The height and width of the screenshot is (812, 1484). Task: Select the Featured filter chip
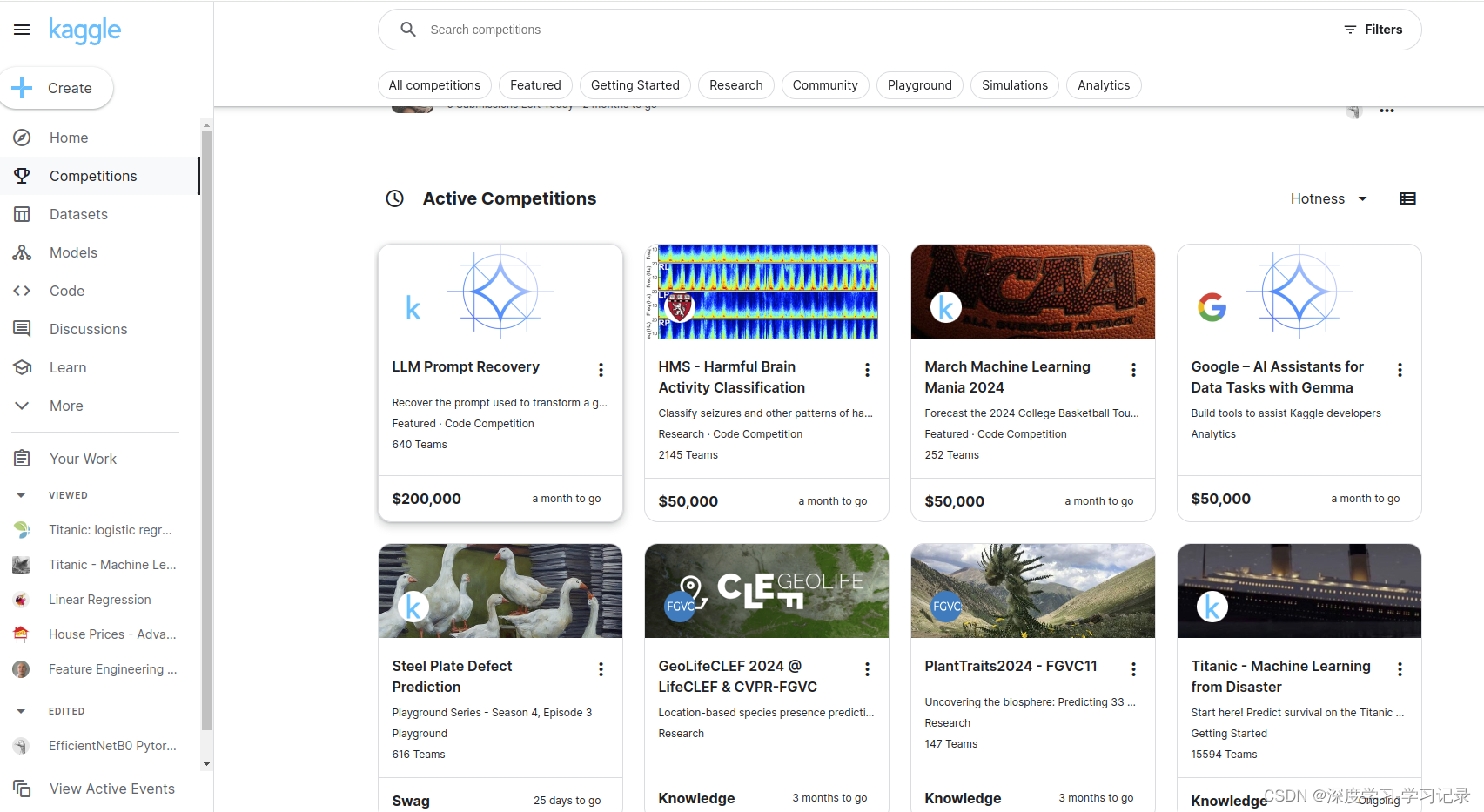(535, 85)
